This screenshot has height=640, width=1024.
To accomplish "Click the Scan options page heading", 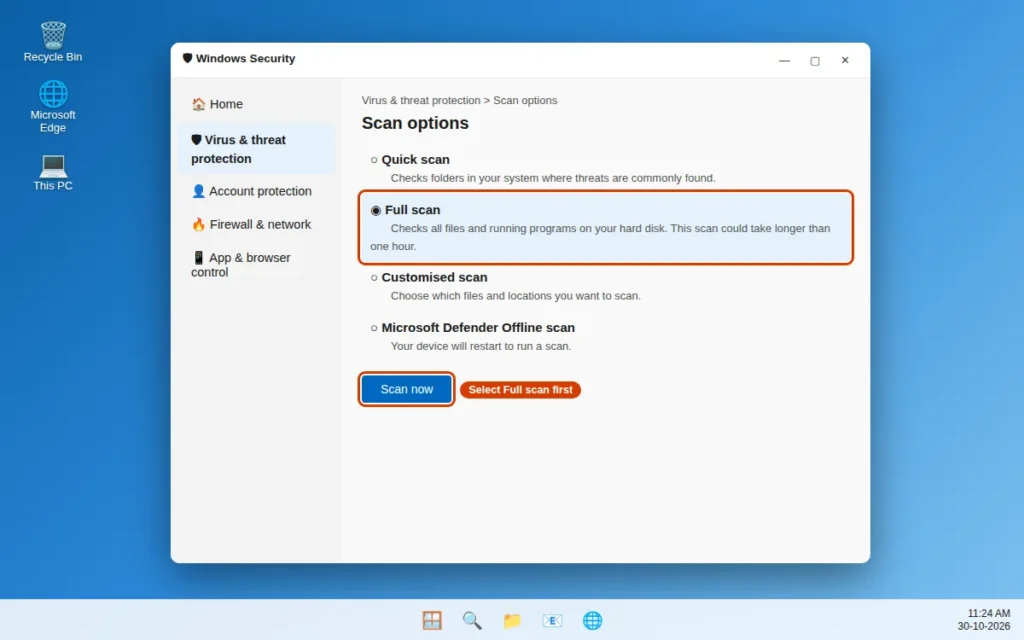I will click(x=415, y=123).
